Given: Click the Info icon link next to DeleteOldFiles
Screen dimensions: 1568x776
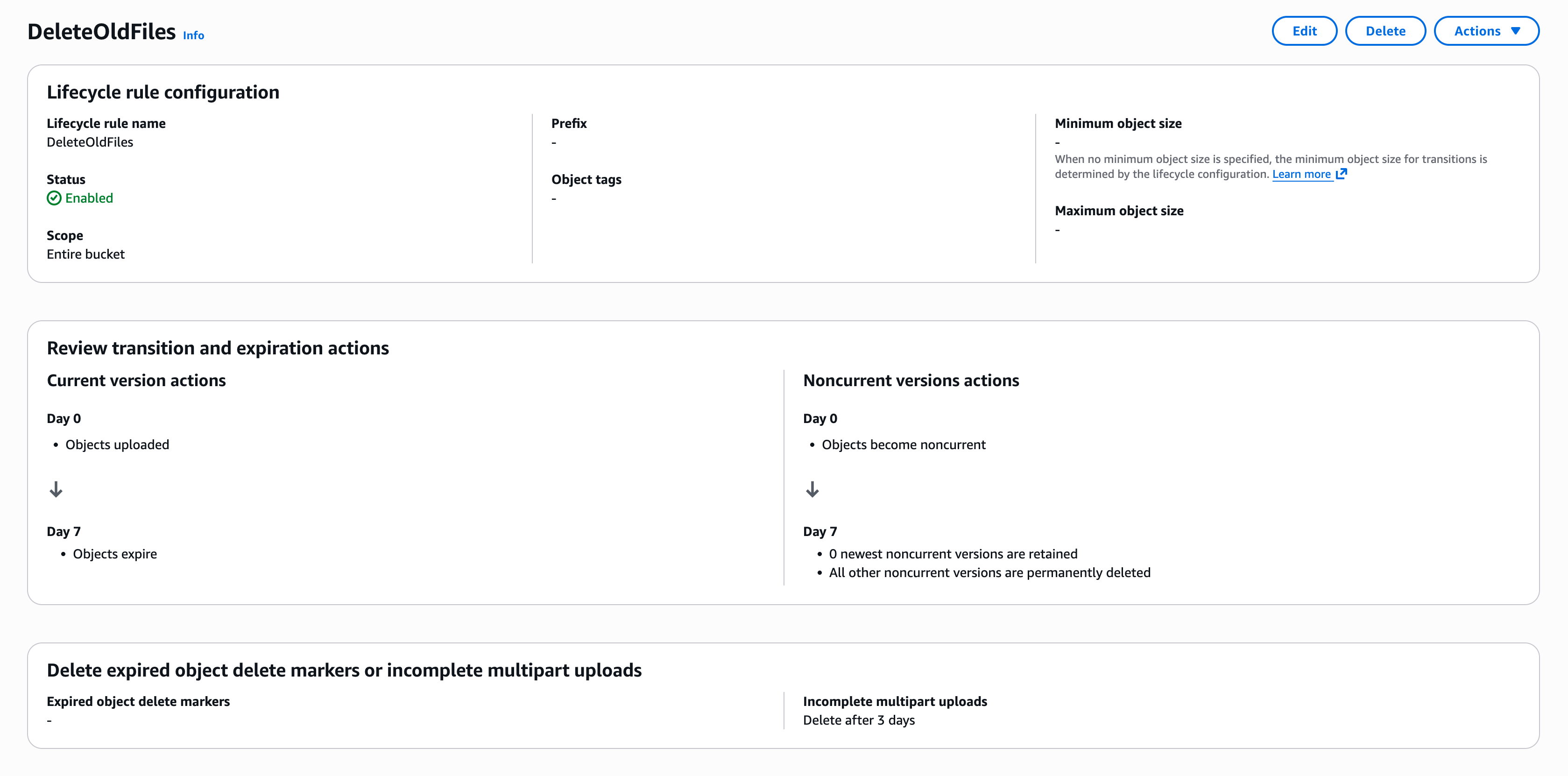Looking at the screenshot, I should [x=193, y=35].
